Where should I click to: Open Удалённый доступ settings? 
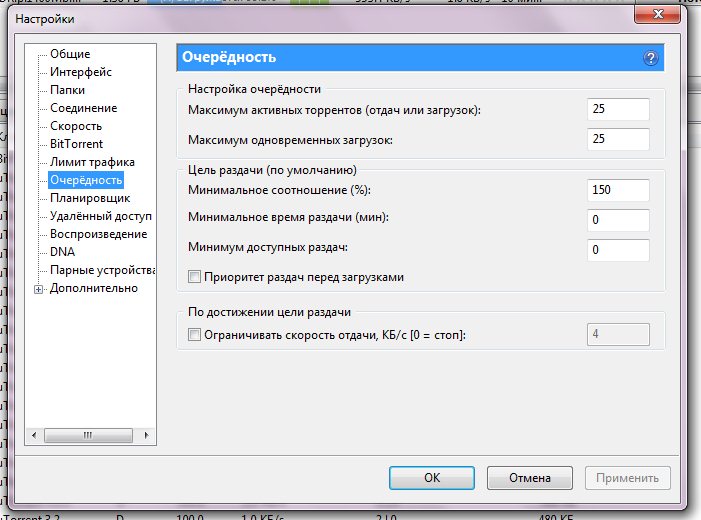point(101,216)
